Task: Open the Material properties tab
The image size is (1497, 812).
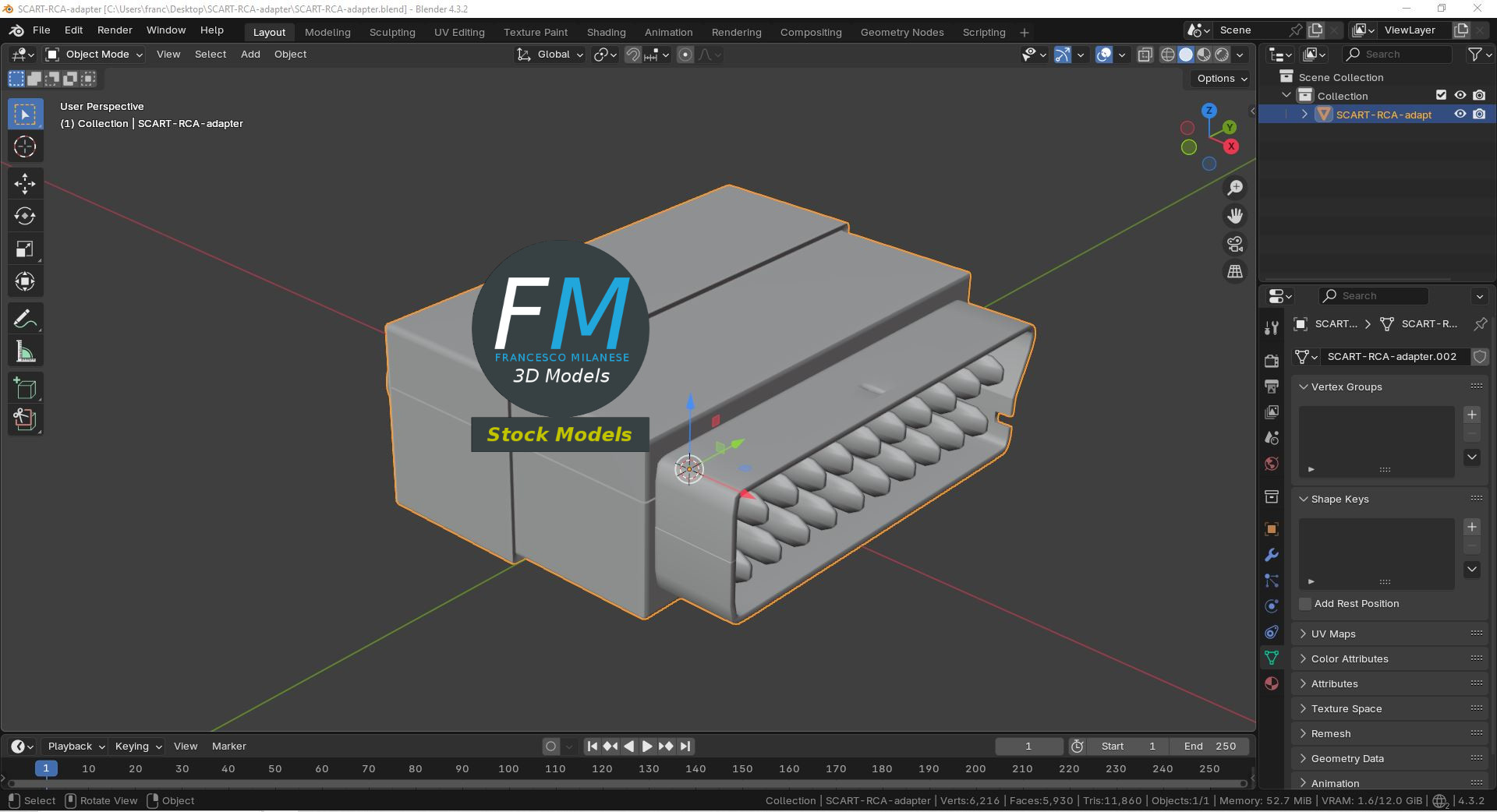Action: (1272, 683)
